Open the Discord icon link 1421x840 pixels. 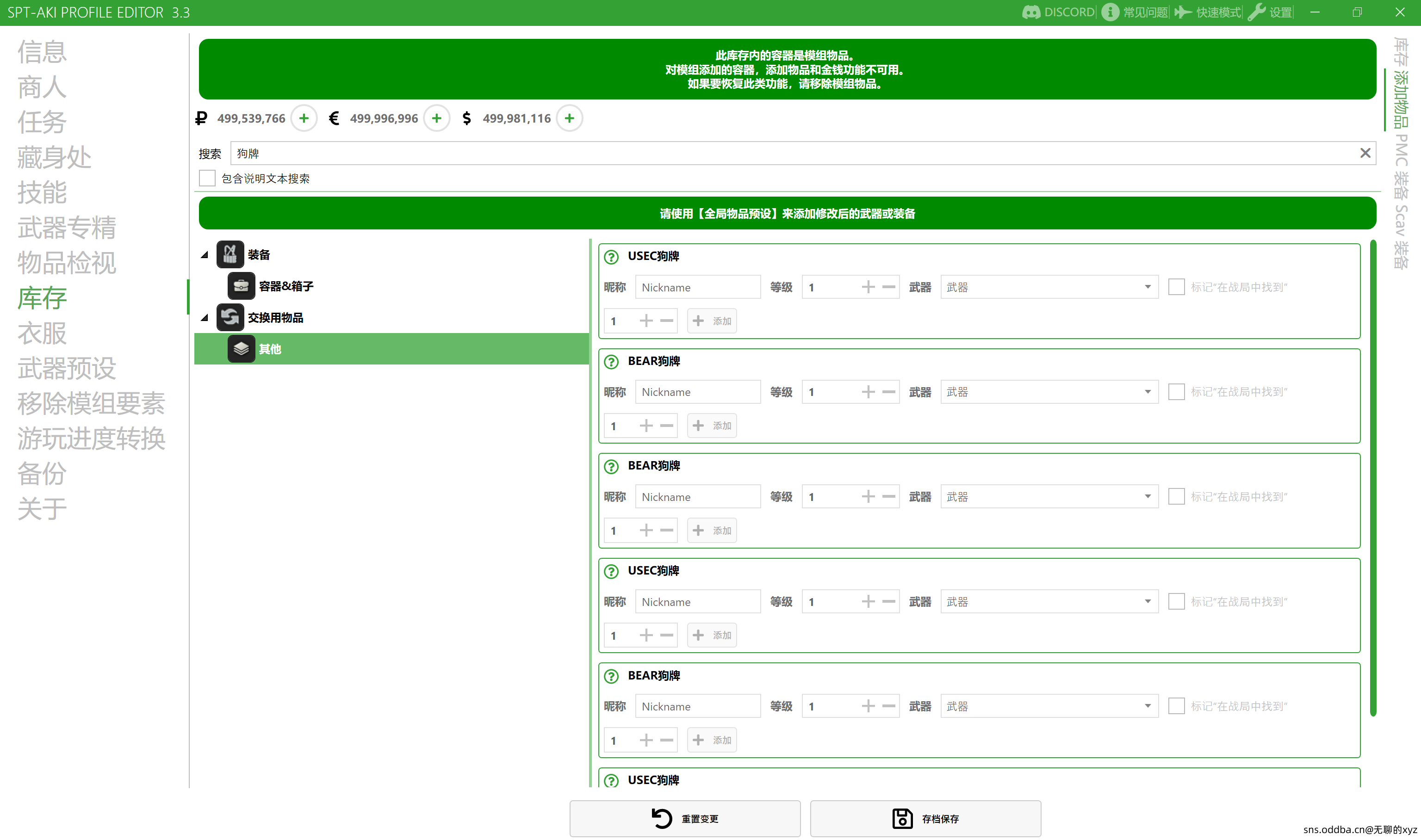(1031, 12)
